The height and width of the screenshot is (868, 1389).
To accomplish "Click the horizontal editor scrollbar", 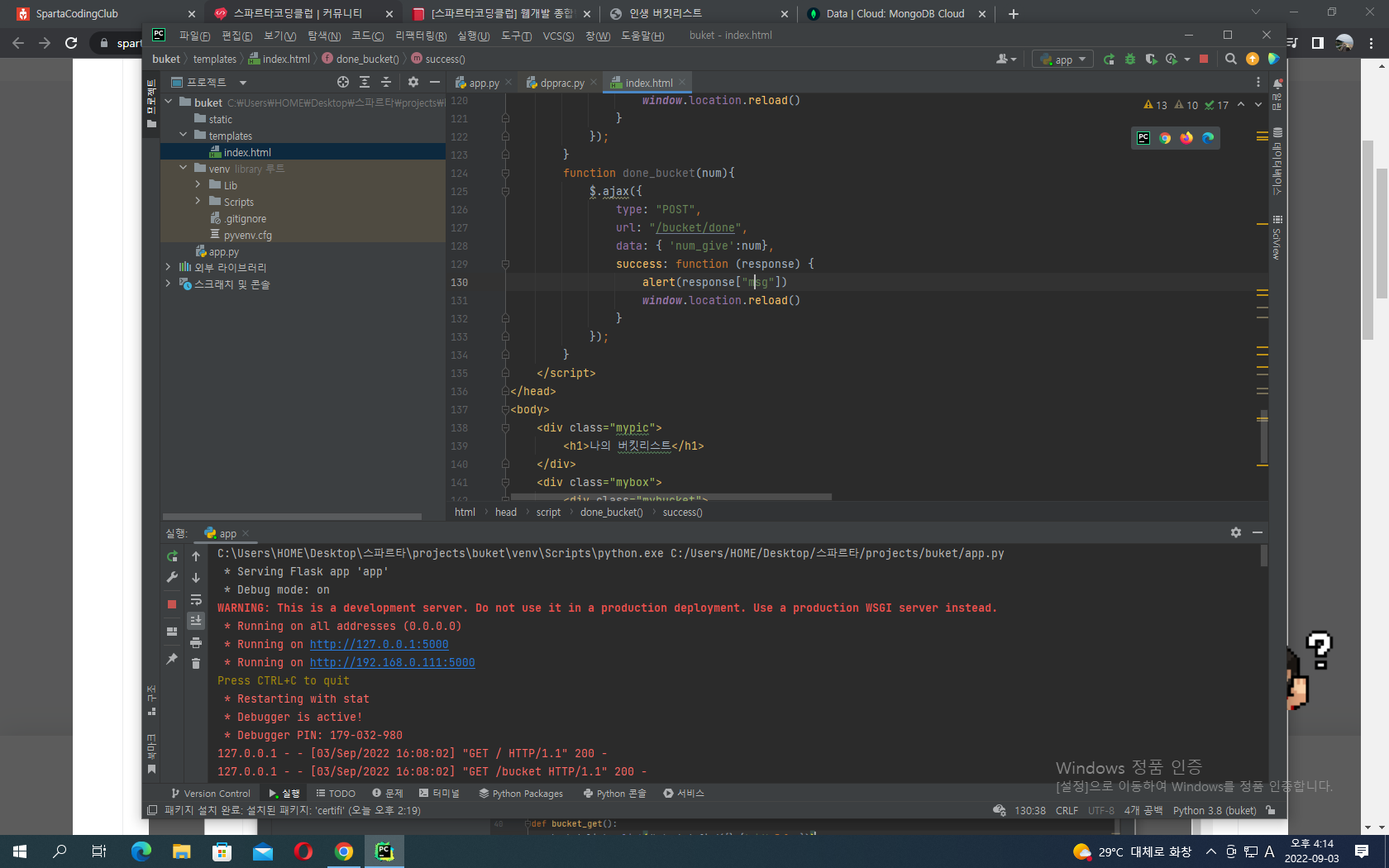I will pyautogui.click(x=671, y=496).
